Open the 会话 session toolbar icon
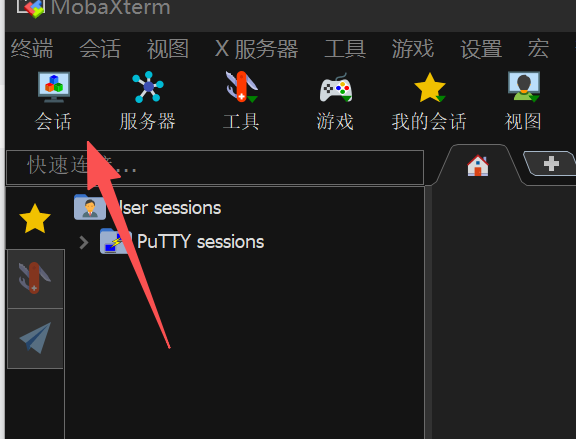Viewport: 576px width, 439px height. click(54, 101)
